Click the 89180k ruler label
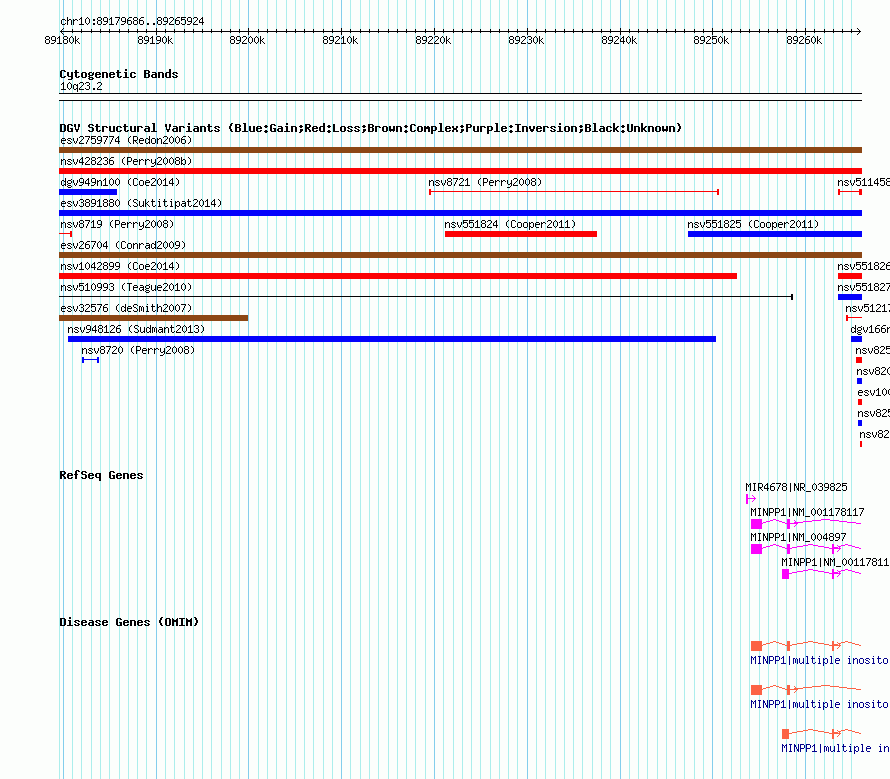 62,40
